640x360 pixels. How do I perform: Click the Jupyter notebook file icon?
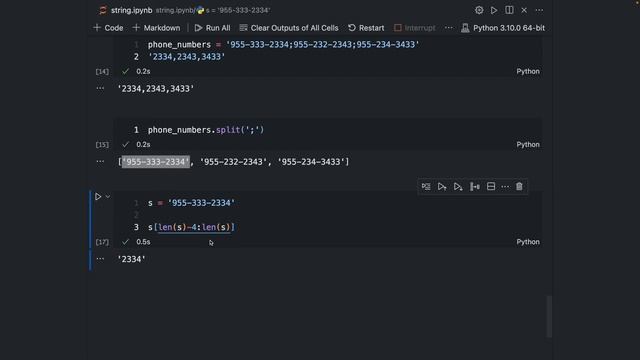click(x=102, y=10)
